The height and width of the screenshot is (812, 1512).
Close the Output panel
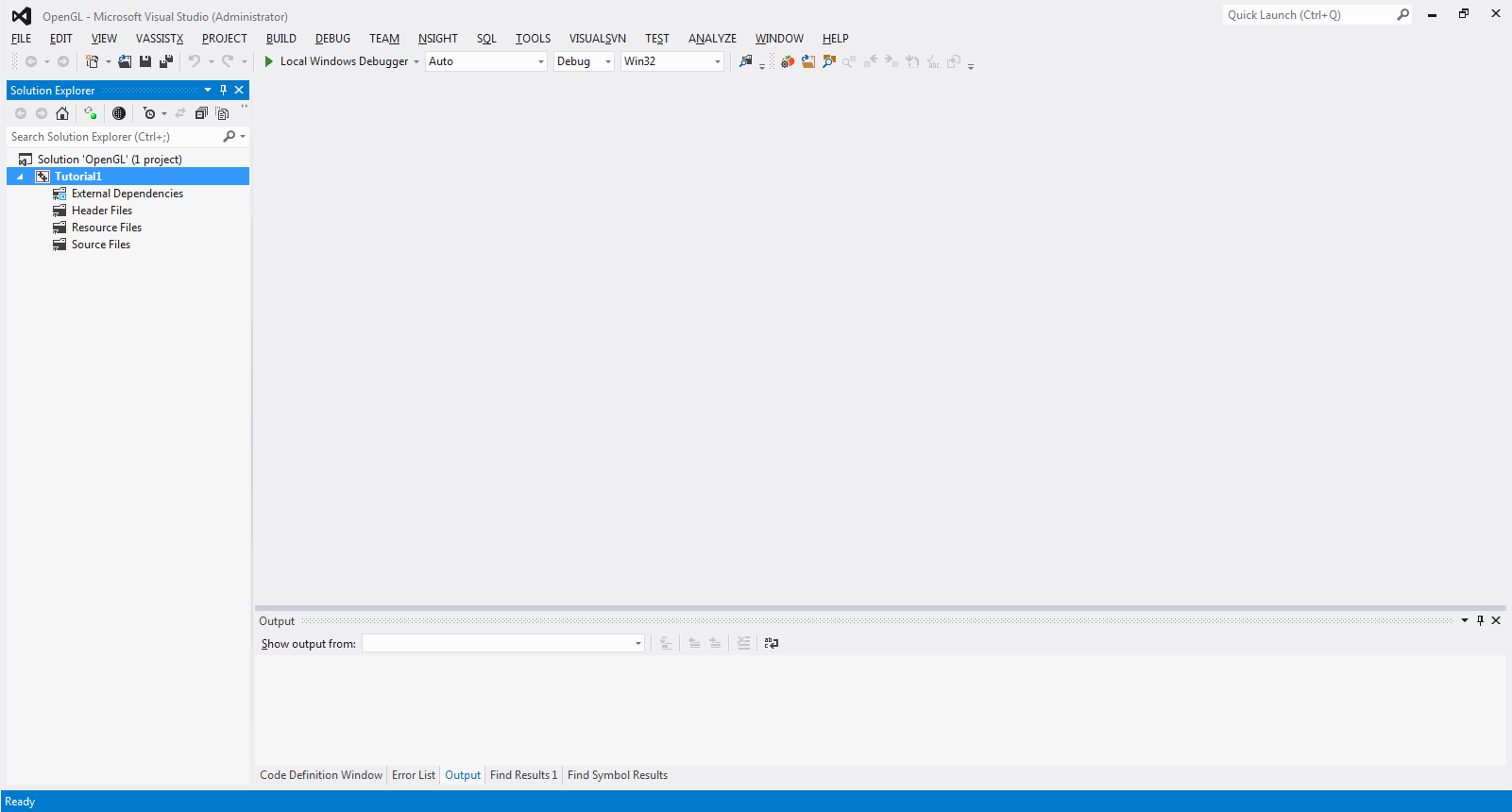[x=1496, y=621]
